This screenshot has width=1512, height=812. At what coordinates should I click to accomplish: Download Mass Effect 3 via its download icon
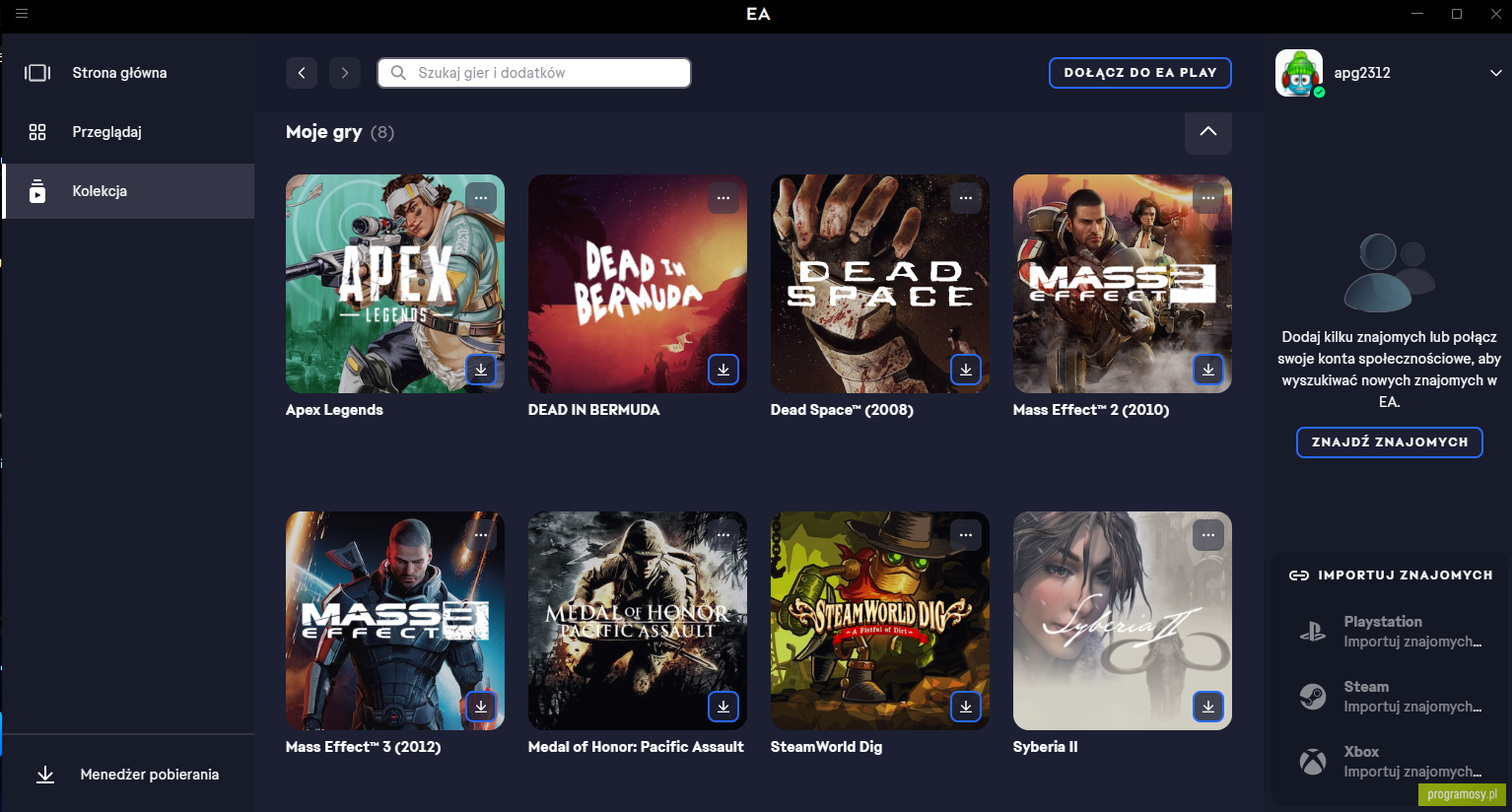point(481,707)
